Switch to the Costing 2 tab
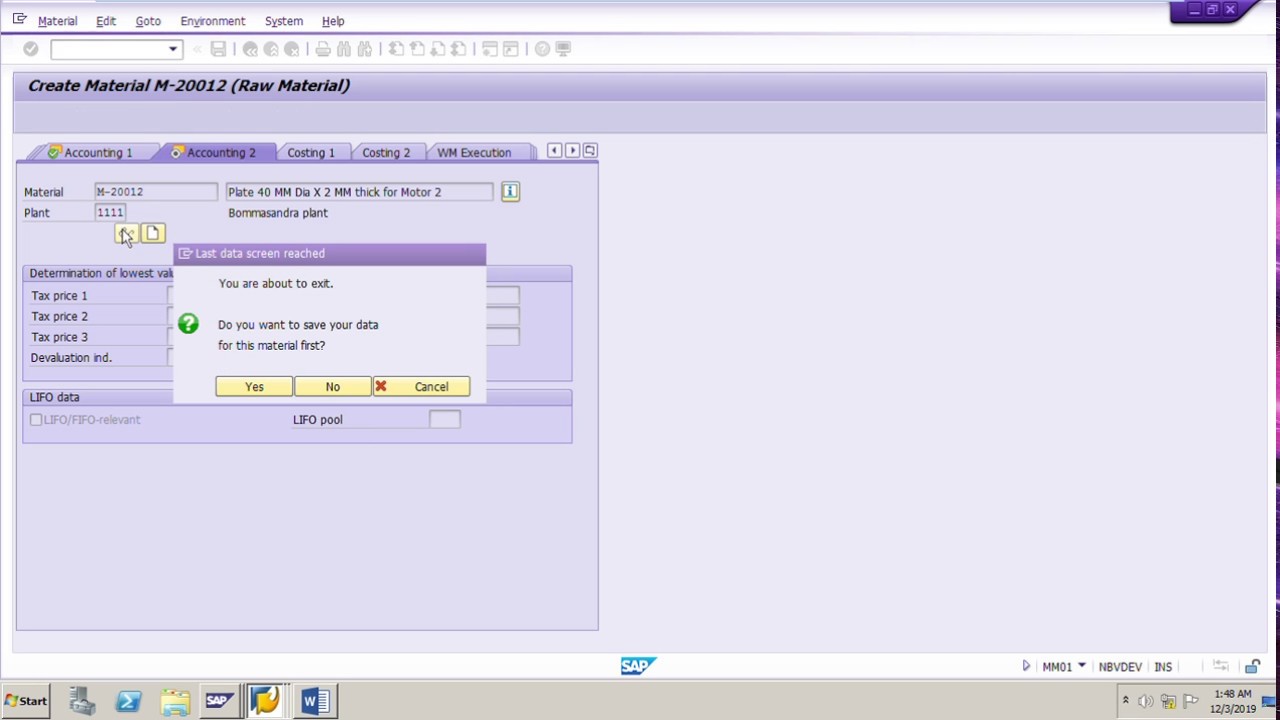1280x720 pixels. click(386, 152)
